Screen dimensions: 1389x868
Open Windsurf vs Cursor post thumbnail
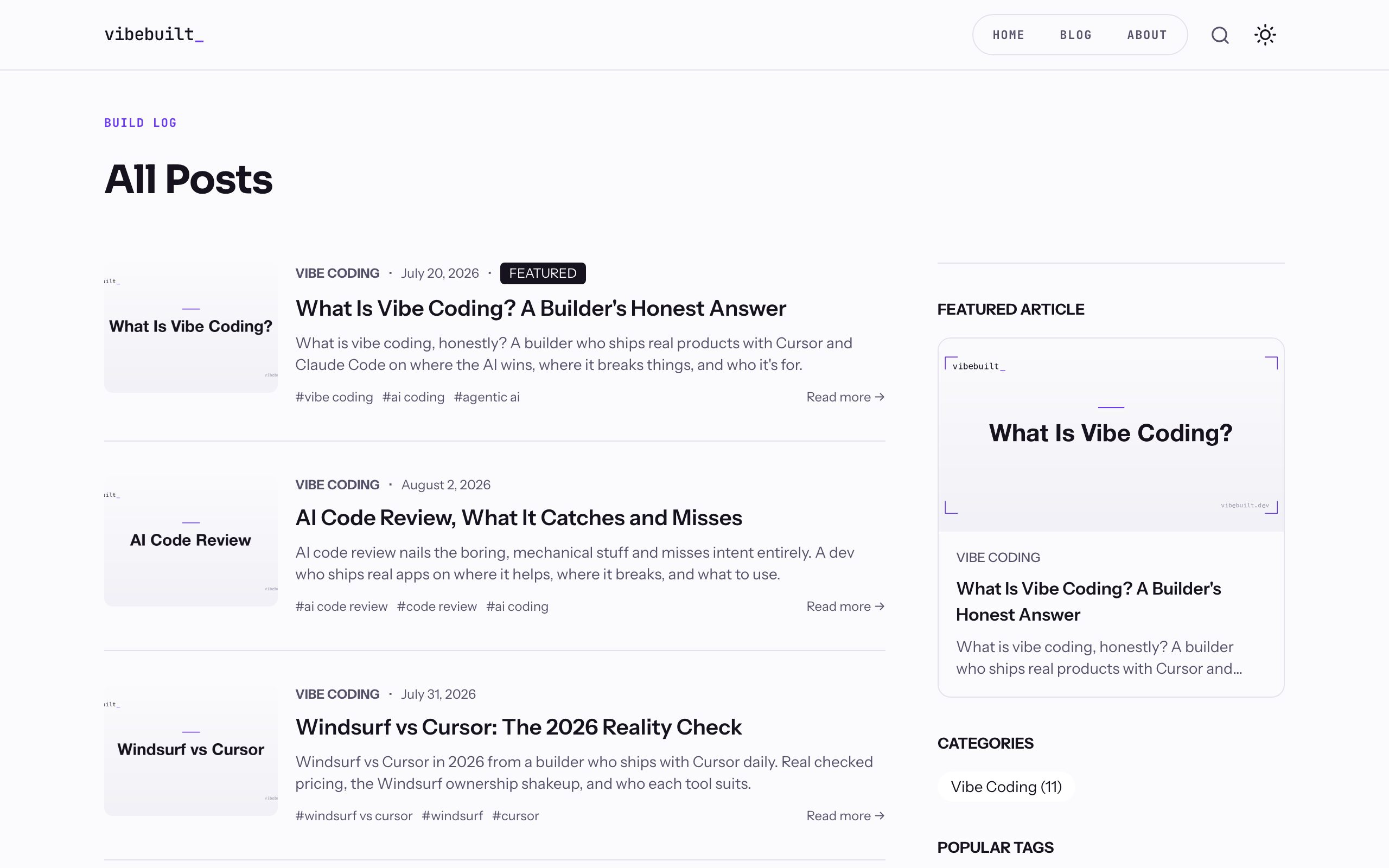pyautogui.click(x=190, y=750)
